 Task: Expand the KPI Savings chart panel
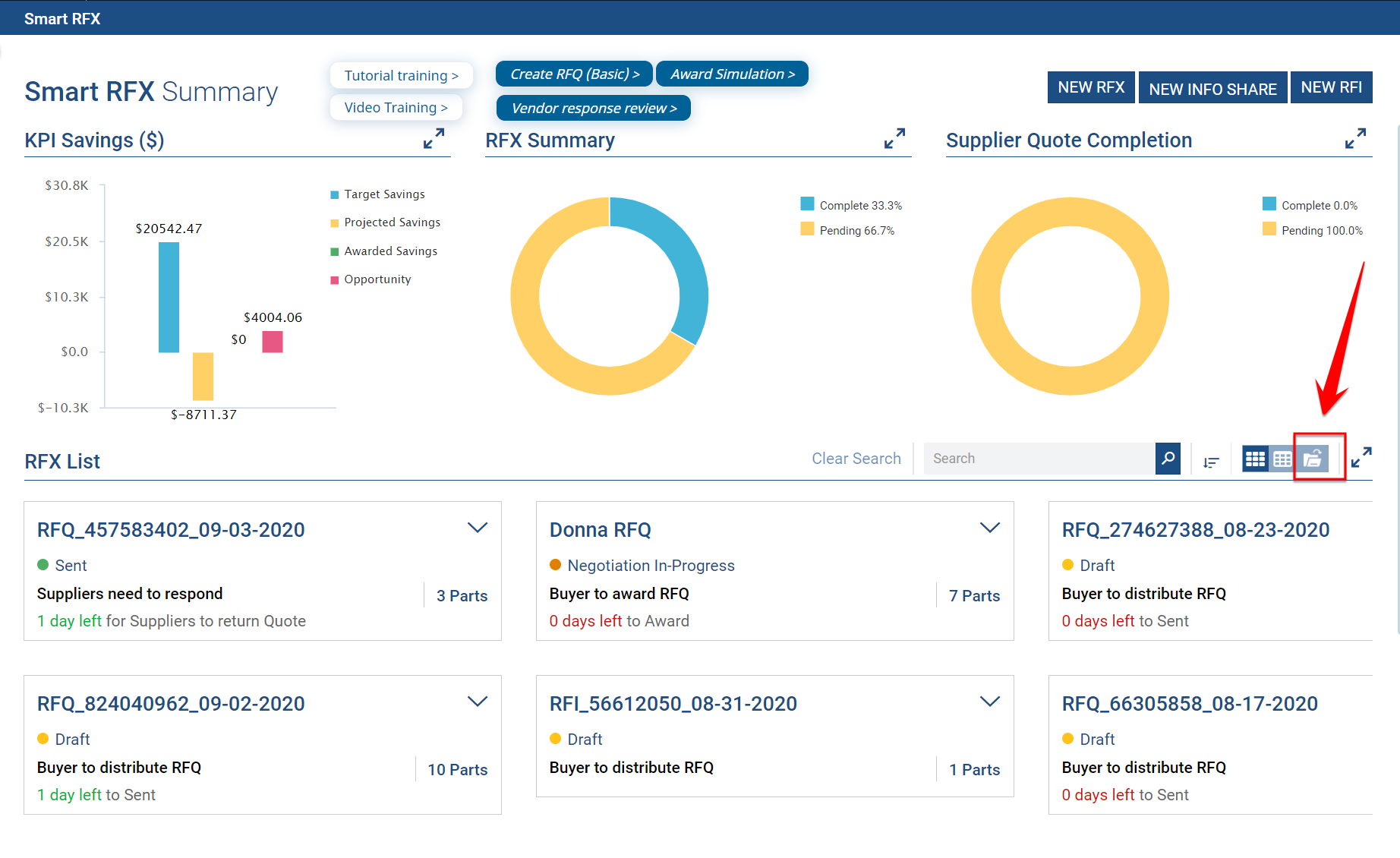point(434,139)
